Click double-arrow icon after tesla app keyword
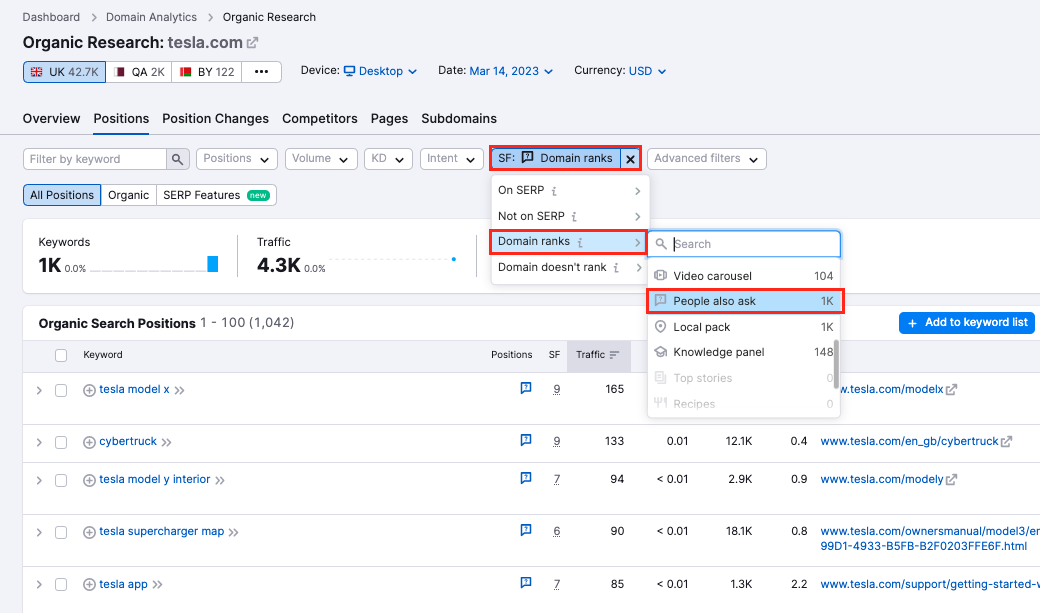Viewport: 1040px width, 613px height. tap(157, 585)
